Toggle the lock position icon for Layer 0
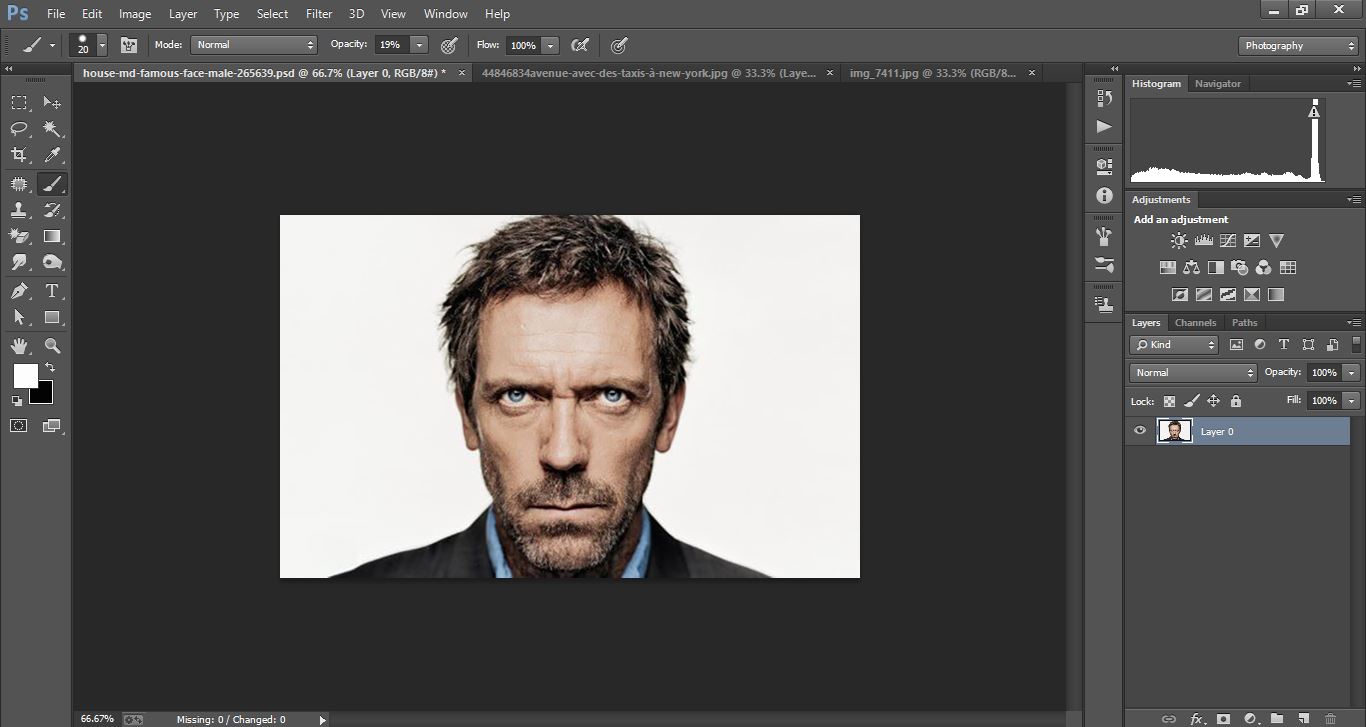The height and width of the screenshot is (727, 1366). tap(1213, 400)
